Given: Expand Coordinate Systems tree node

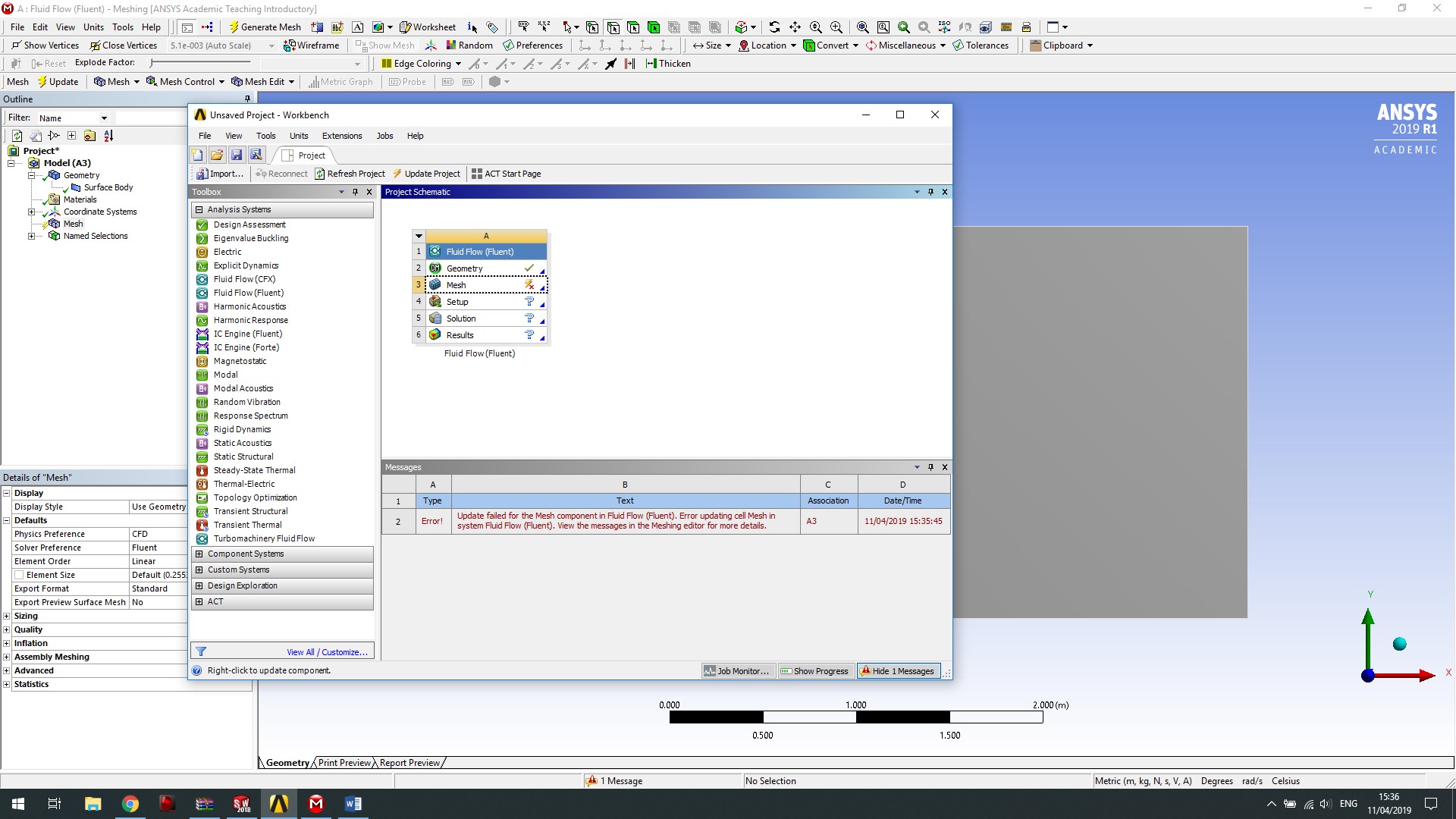Looking at the screenshot, I should [x=31, y=212].
